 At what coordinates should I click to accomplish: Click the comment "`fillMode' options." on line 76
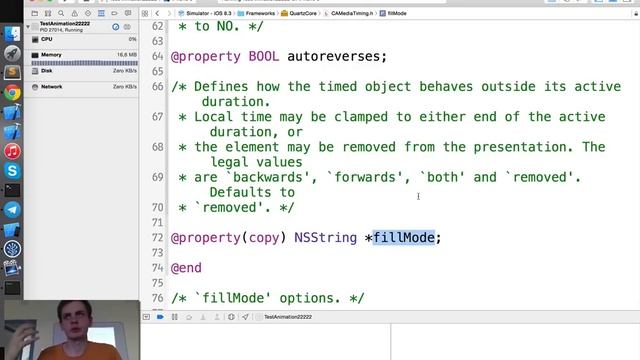(x=268, y=298)
